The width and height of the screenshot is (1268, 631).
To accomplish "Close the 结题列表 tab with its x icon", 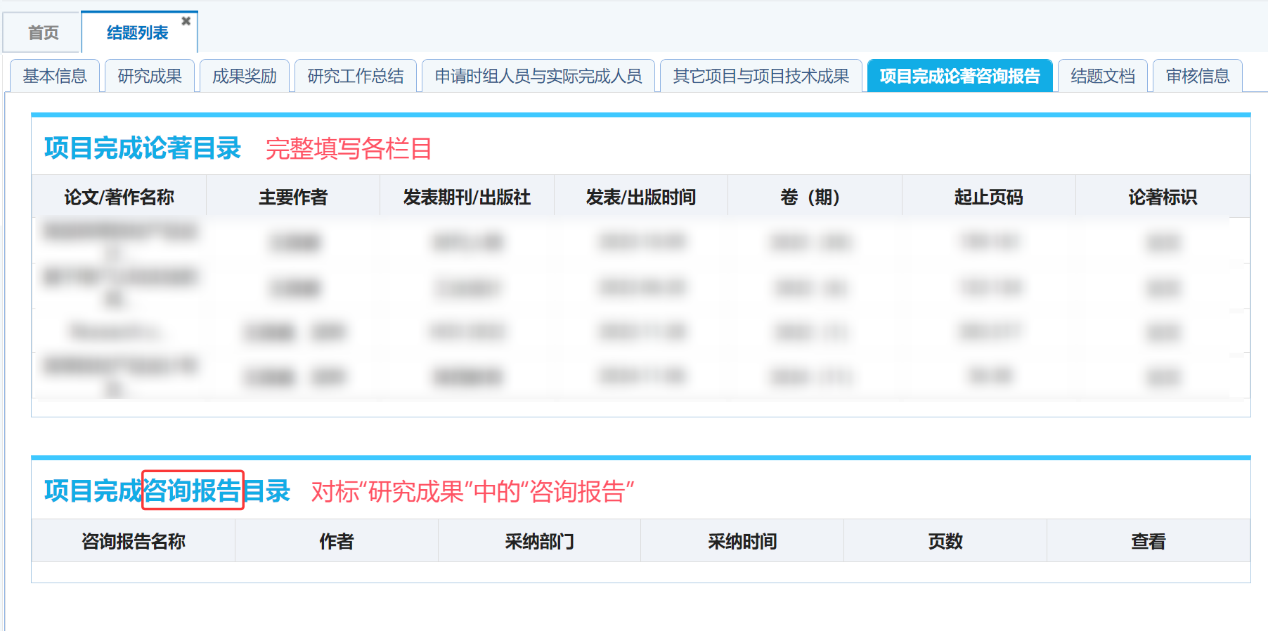I will pos(186,21).
